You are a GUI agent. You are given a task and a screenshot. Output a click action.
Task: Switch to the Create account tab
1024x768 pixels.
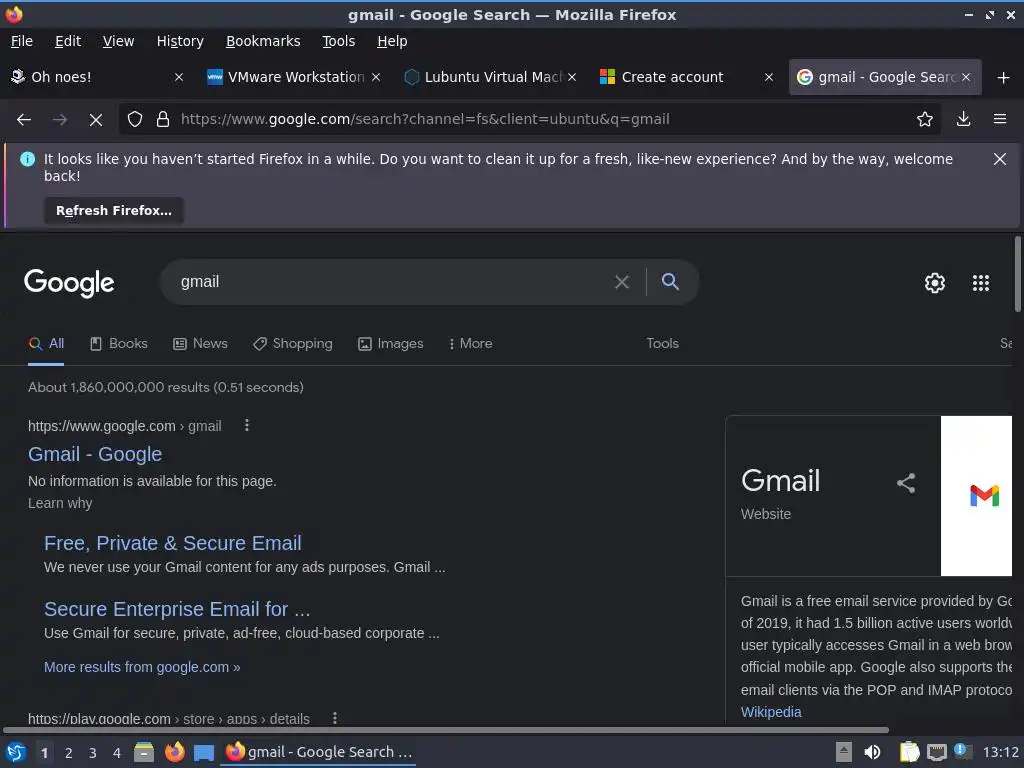[x=686, y=77]
